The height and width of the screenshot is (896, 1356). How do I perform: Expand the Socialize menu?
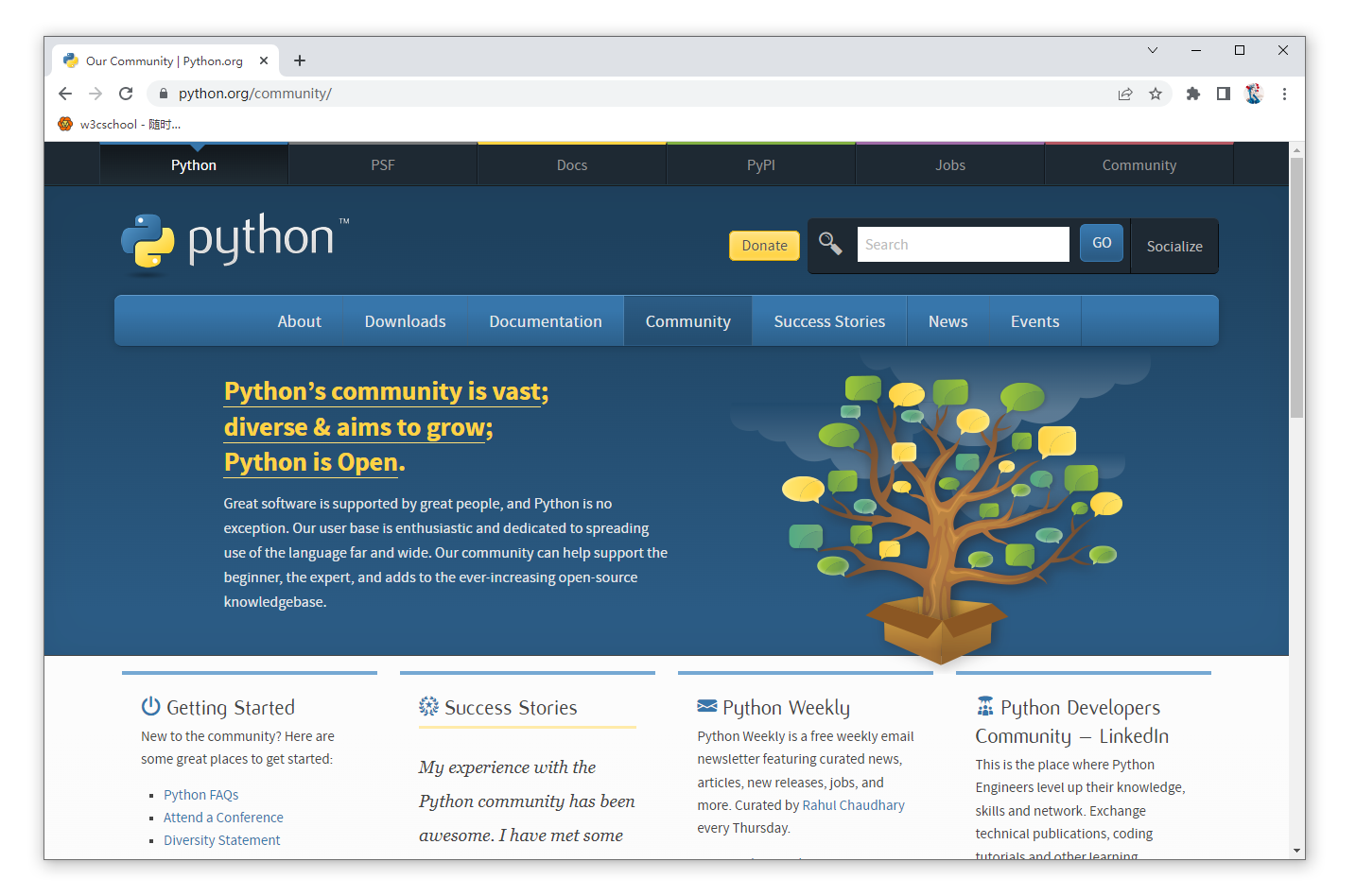1174,246
